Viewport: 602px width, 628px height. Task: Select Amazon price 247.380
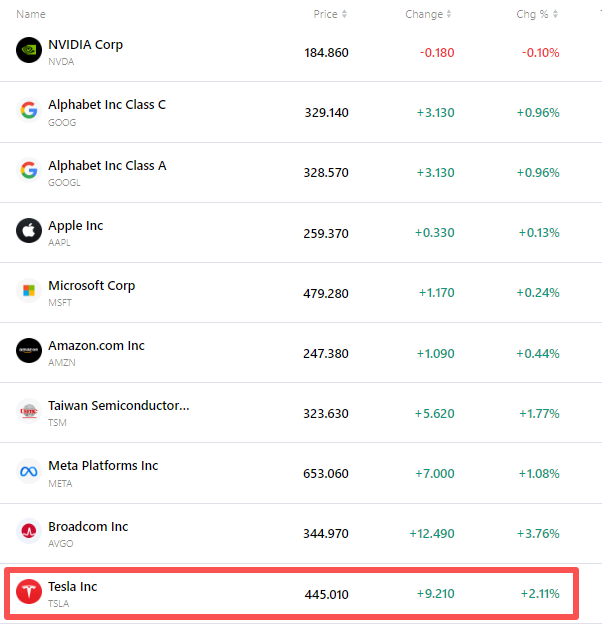[326, 354]
